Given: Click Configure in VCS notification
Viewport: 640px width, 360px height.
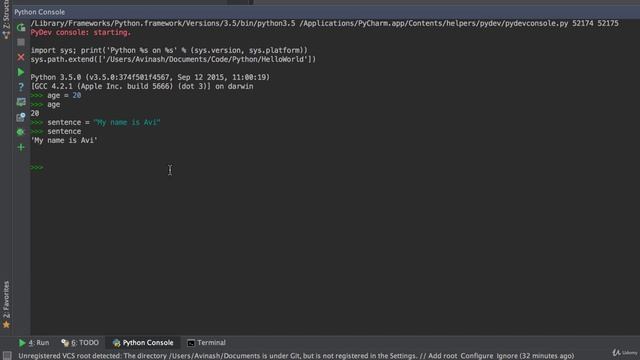Looking at the screenshot, I should click(x=477, y=356).
